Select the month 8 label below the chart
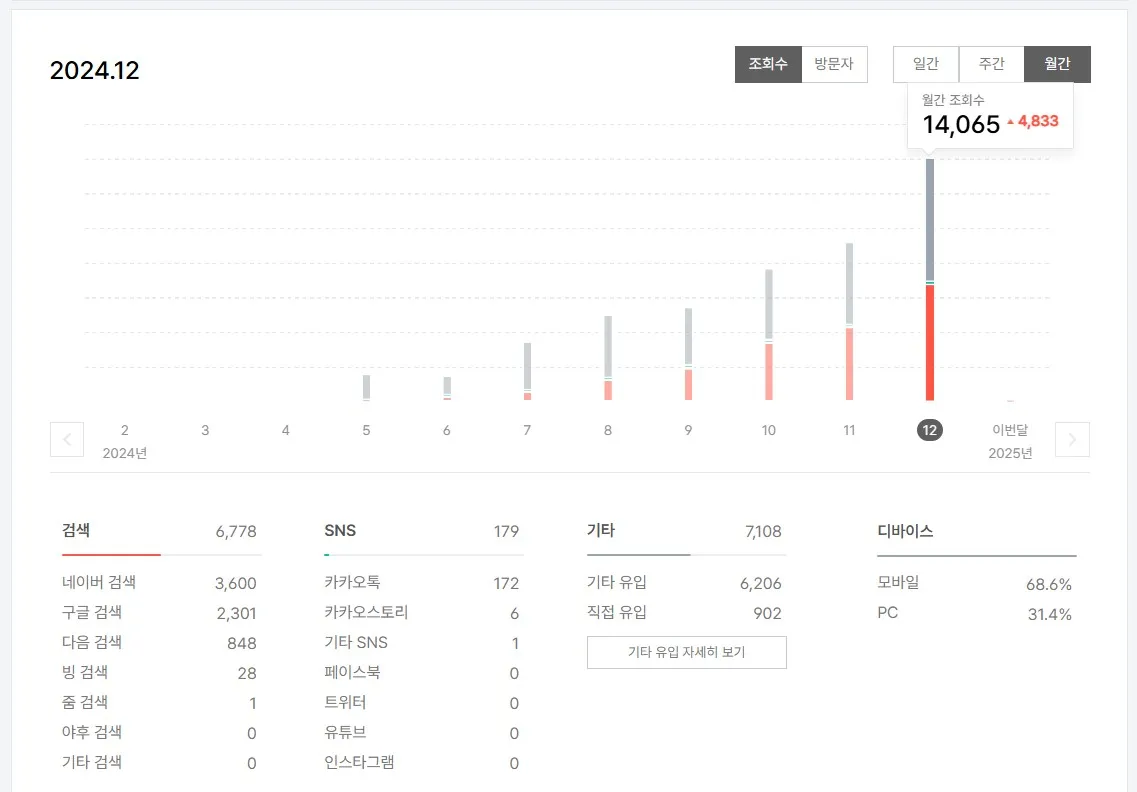This screenshot has width=1137, height=792. [607, 430]
